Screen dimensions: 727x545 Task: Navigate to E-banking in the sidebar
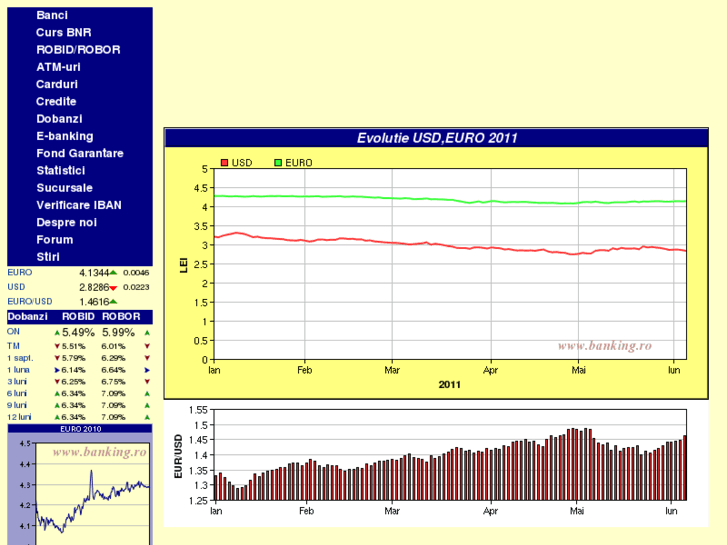pos(64,136)
